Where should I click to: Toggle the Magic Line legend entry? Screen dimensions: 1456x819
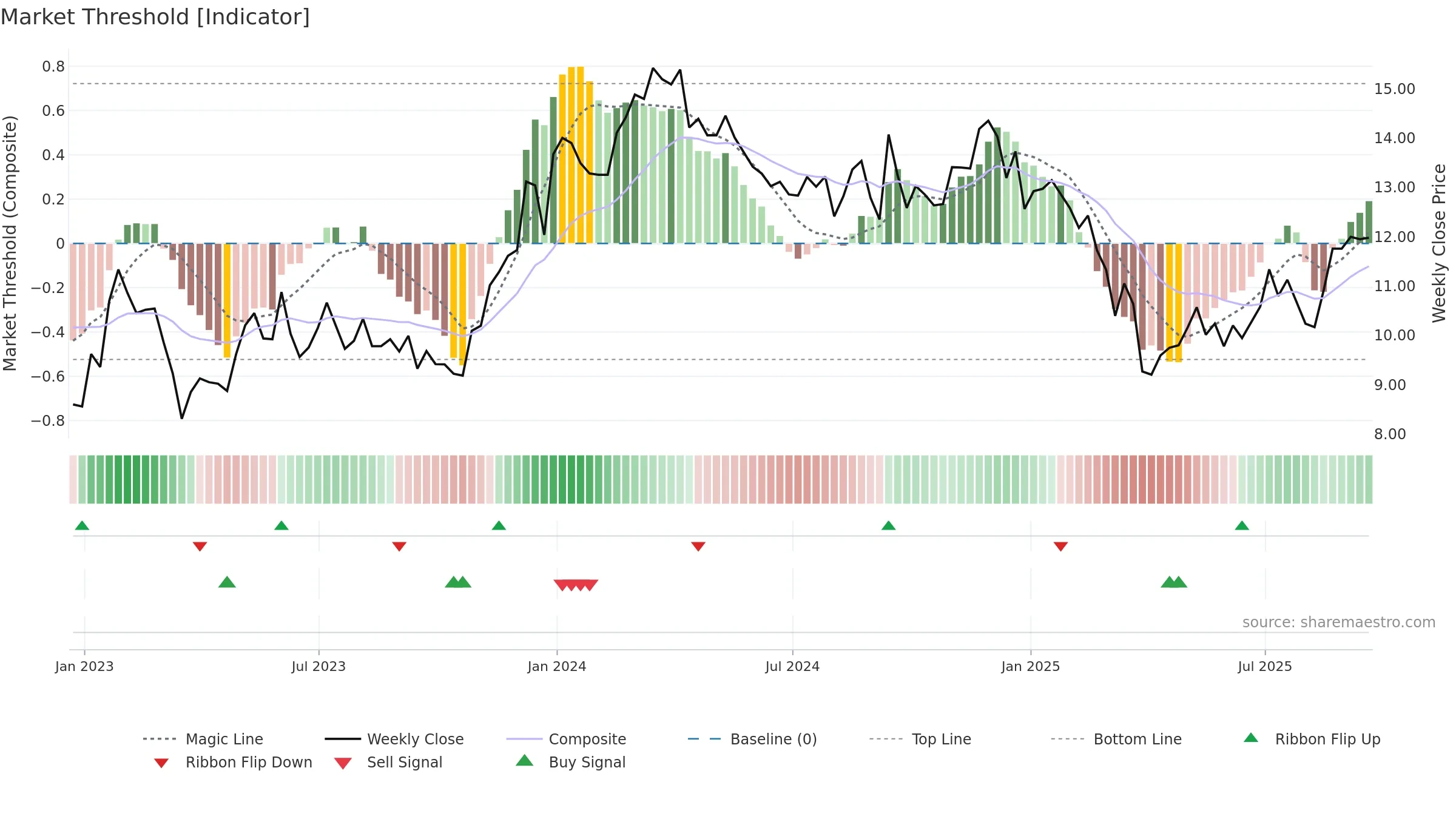203,739
